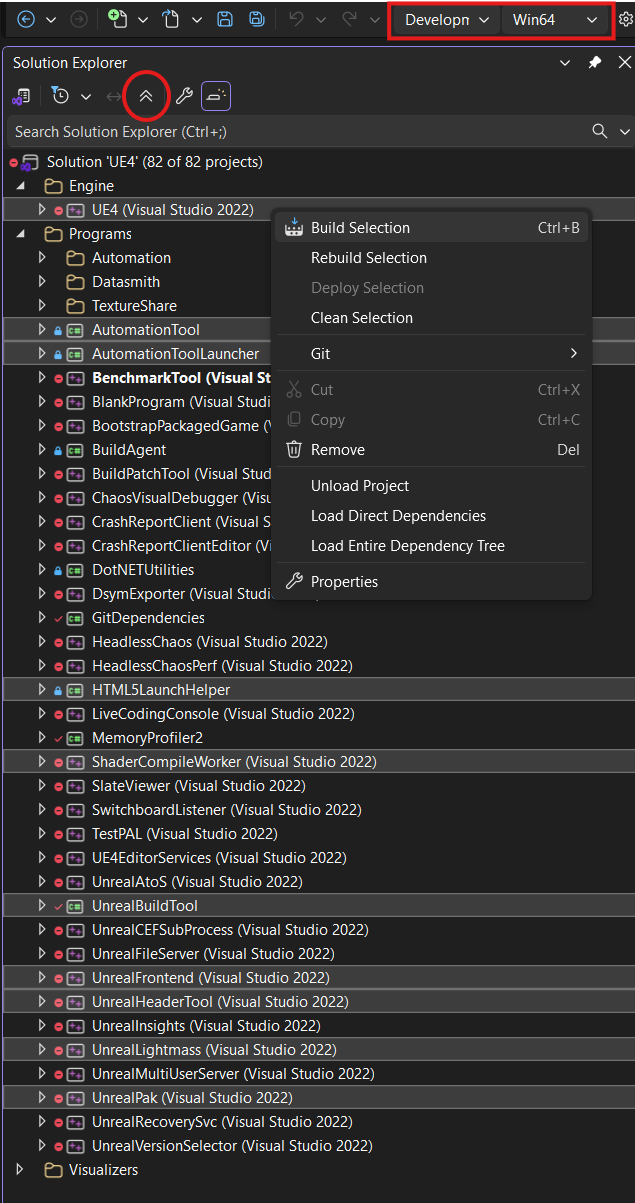Choose Unload Project in the context menu
Screen dimensions: 635x1203
(431, 486)
